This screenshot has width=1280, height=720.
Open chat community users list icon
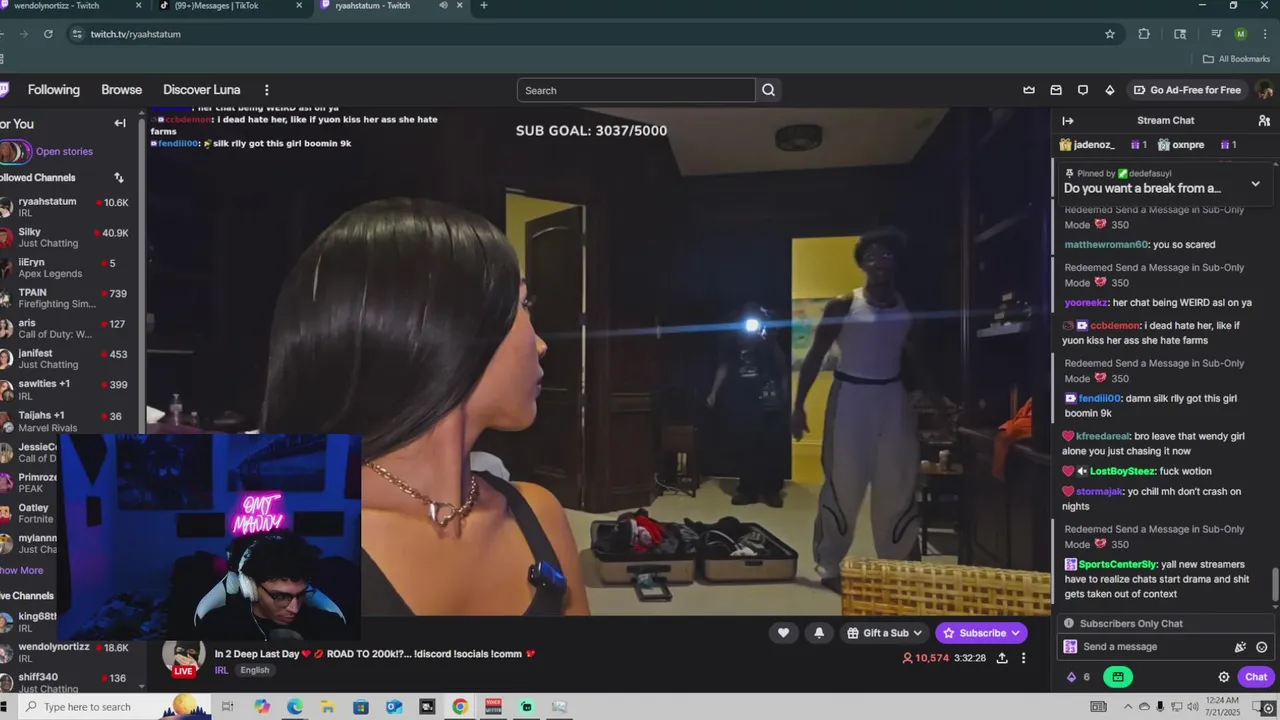(1264, 120)
